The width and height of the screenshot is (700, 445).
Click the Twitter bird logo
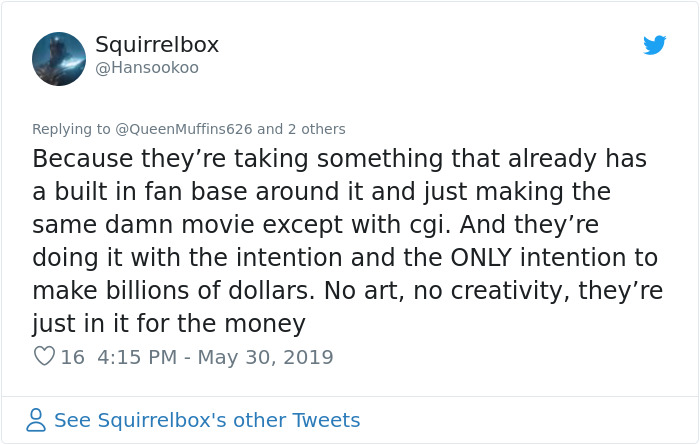pos(654,45)
